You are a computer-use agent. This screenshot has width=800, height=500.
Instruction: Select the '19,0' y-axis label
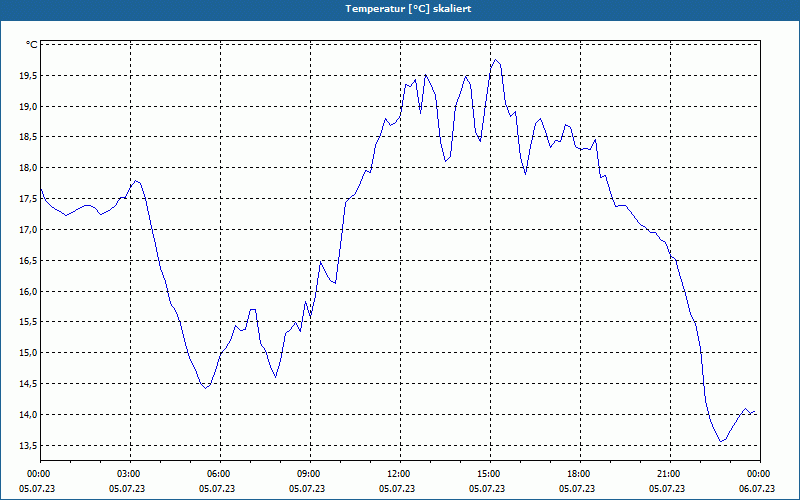tap(28, 107)
